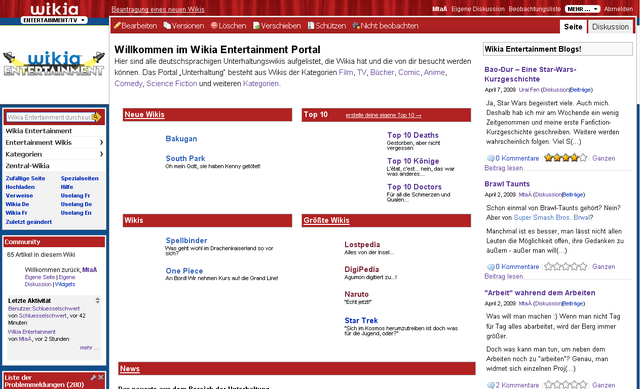The width and height of the screenshot is (640, 389).
Task: Open the Brawl Taunts blog title
Action: pos(507,184)
